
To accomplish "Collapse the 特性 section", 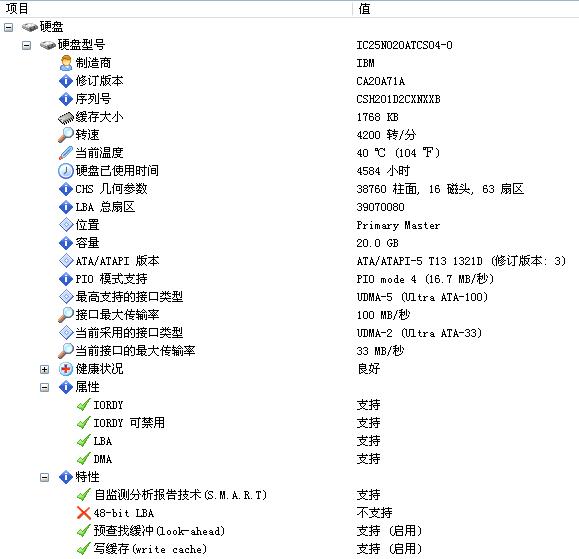I will 44,477.
